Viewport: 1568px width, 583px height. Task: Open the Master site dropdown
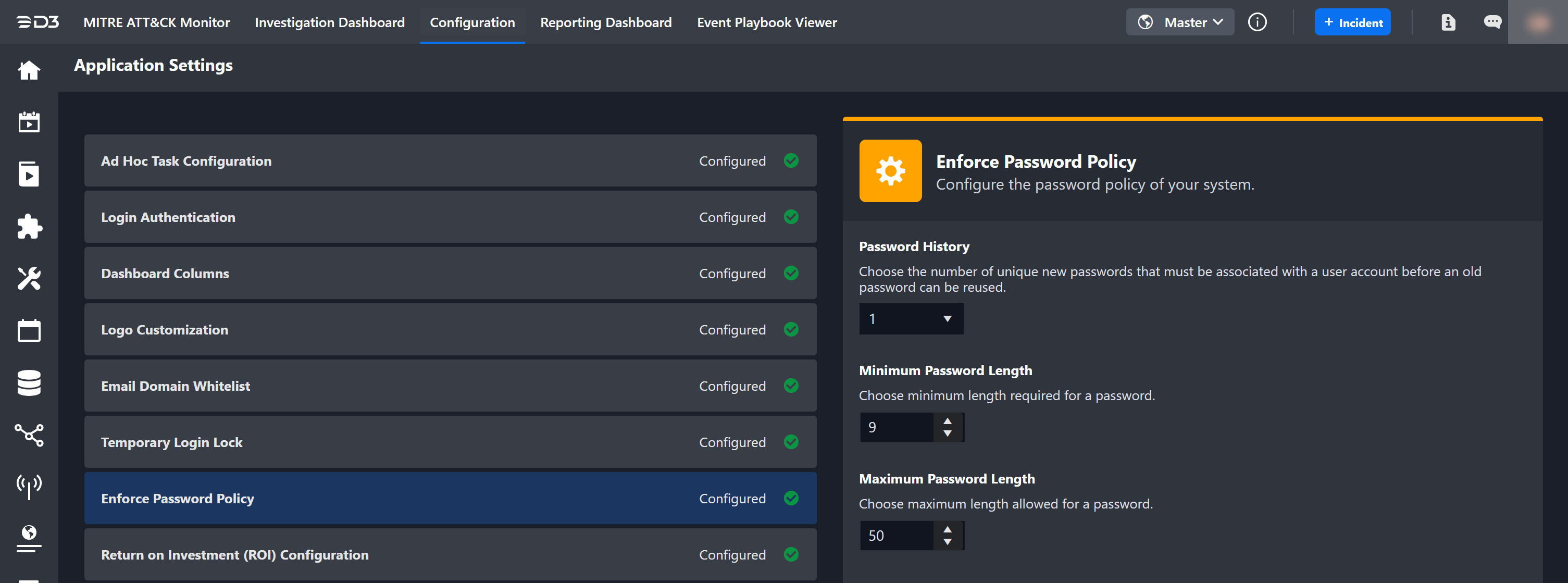(1180, 22)
